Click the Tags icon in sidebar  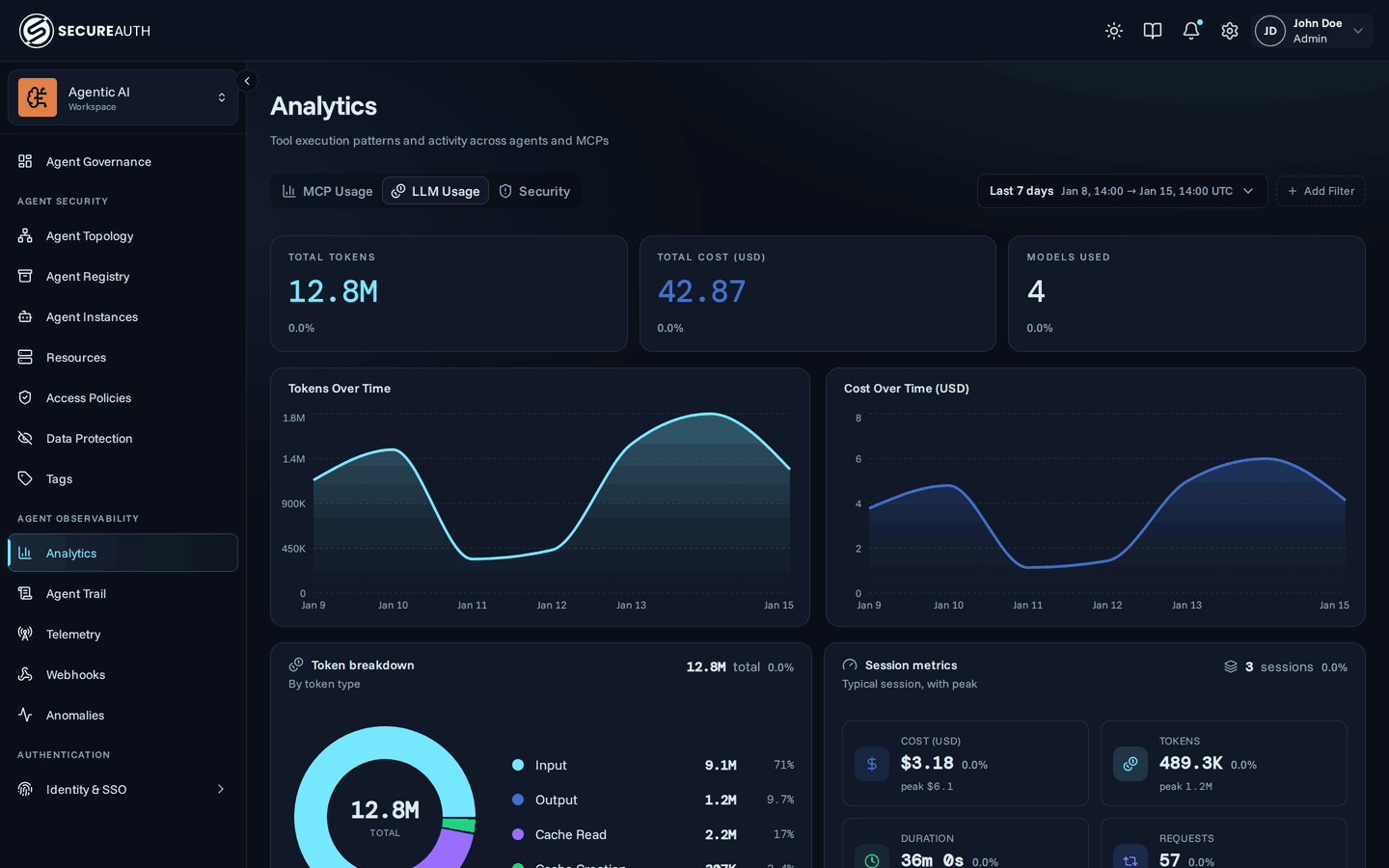25,478
